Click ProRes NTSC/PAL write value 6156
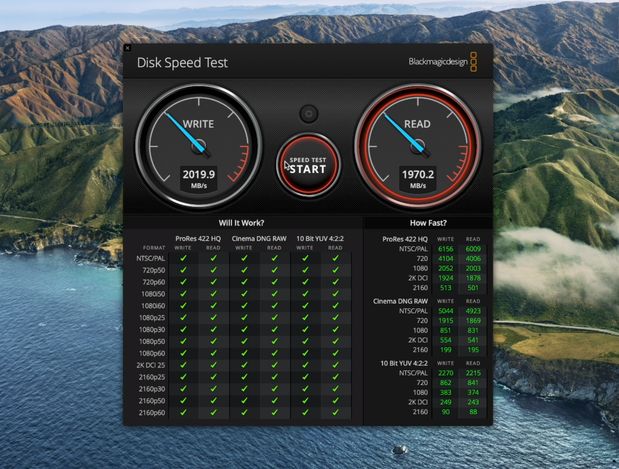 coord(446,249)
